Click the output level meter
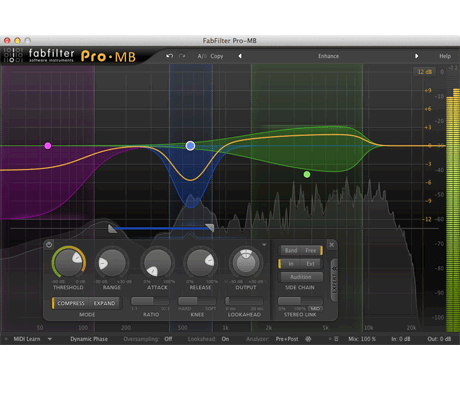The height and width of the screenshot is (416, 460). point(453,210)
